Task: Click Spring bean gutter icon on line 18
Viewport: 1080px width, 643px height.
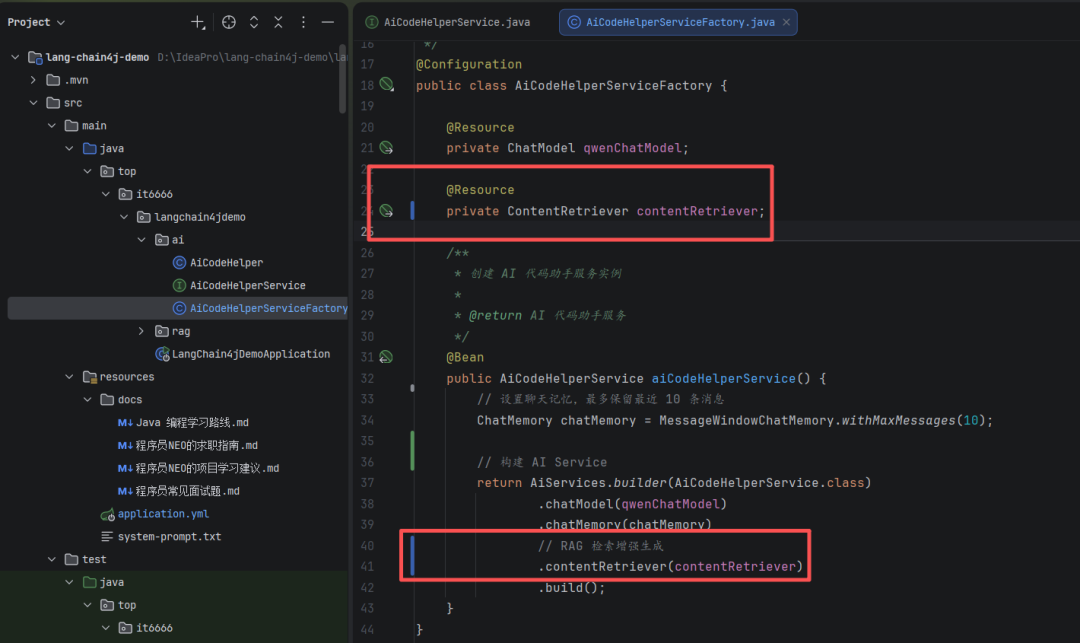Action: click(x=386, y=85)
